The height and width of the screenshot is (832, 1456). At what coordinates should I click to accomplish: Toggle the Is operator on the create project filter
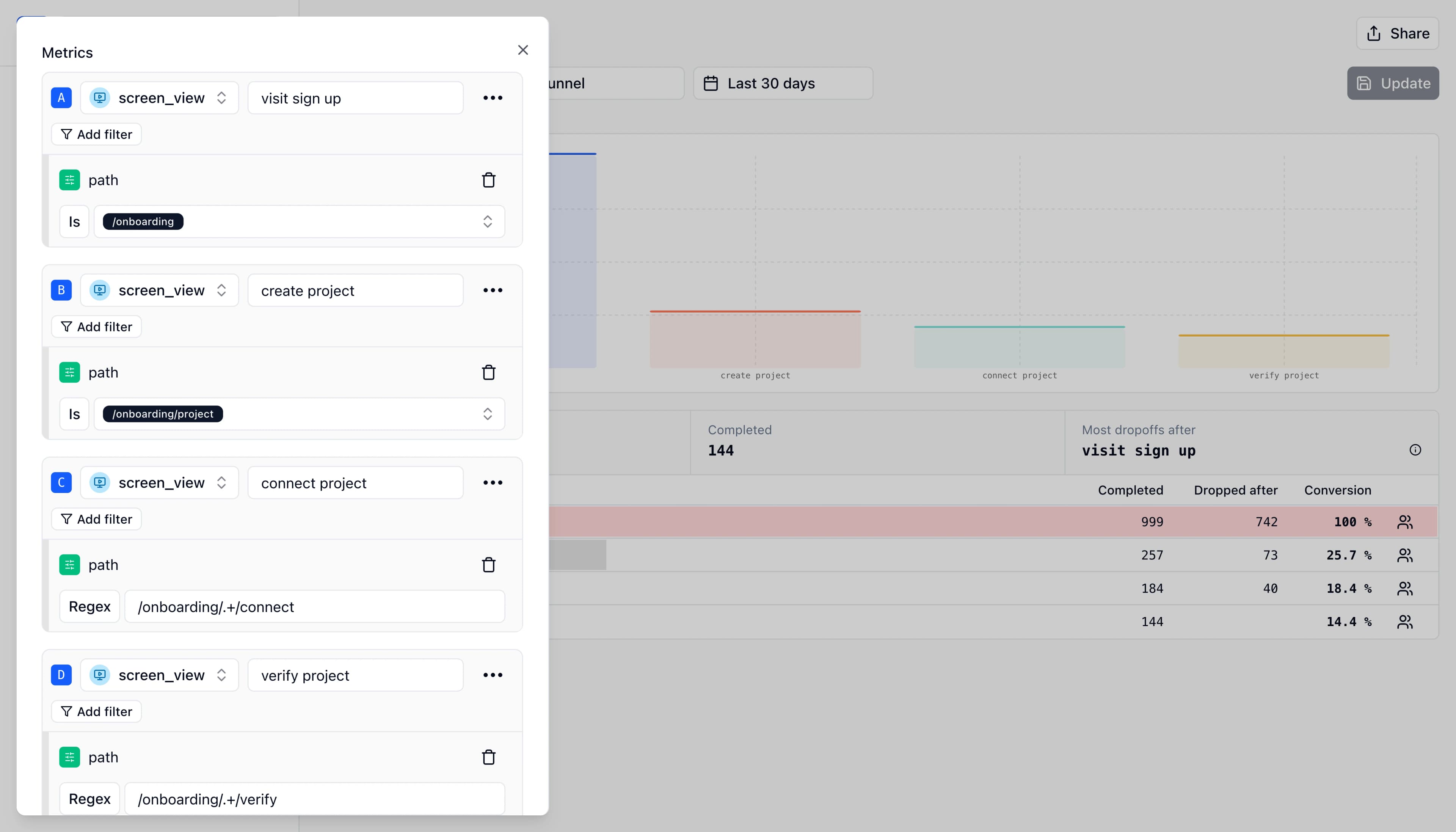tap(74, 413)
